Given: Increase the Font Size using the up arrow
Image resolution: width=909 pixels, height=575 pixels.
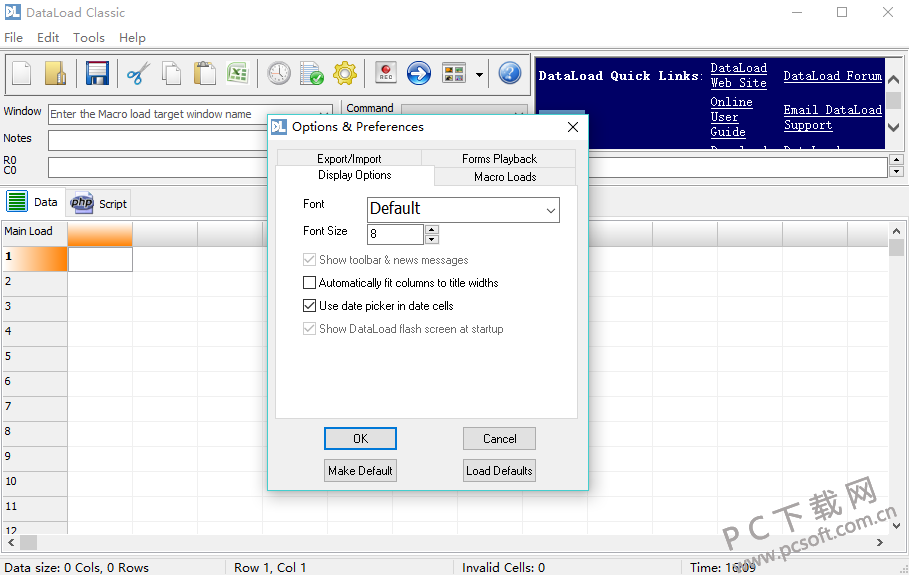Looking at the screenshot, I should (432, 229).
